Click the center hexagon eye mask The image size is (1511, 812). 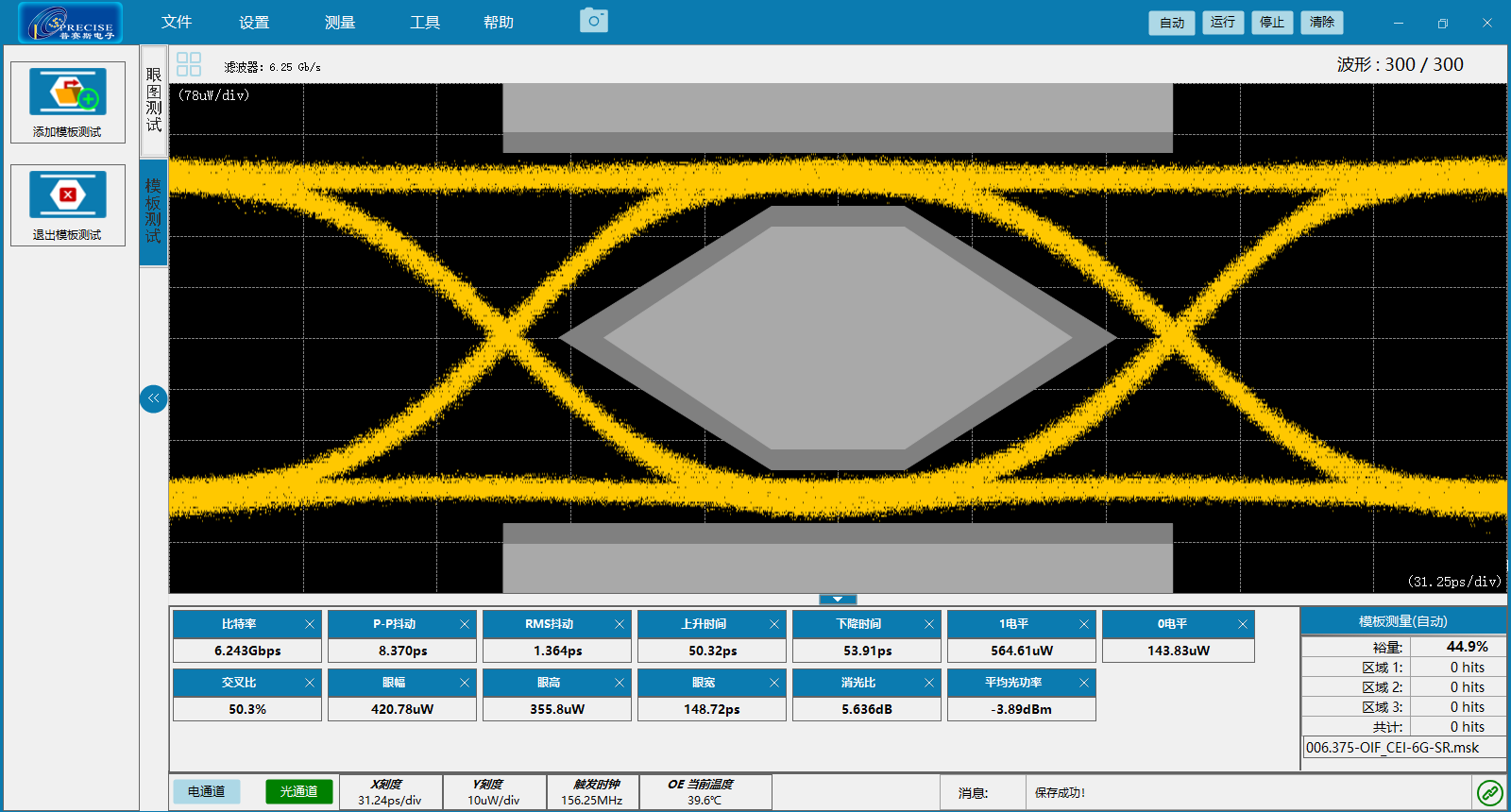coord(838,337)
